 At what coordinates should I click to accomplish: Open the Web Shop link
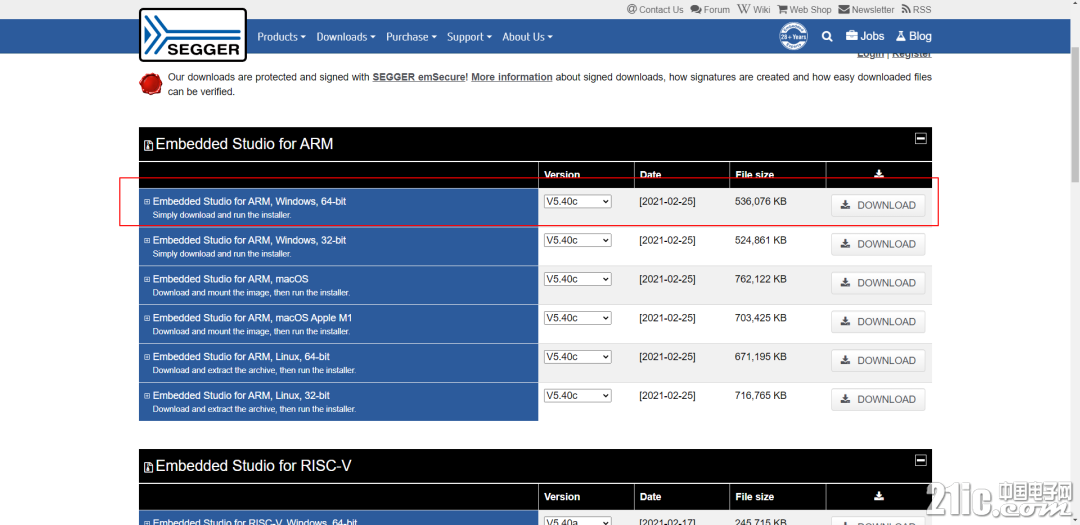click(804, 10)
